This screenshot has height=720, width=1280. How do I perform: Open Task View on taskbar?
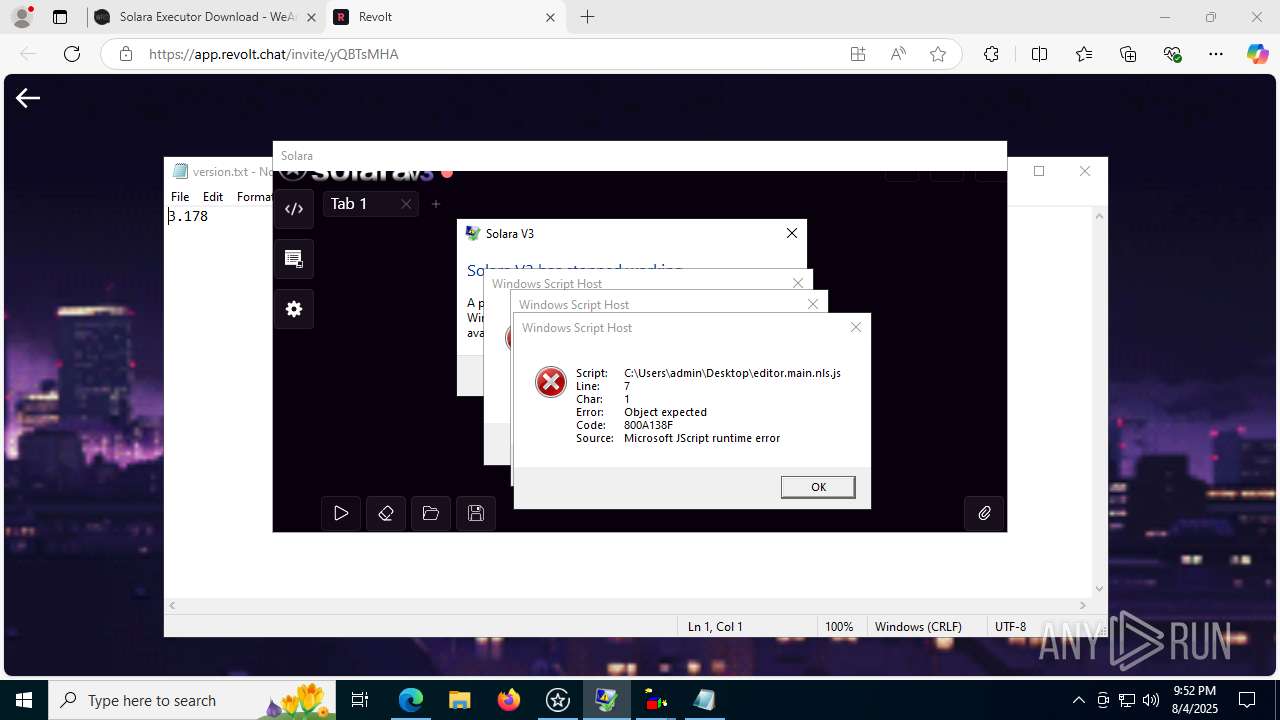point(361,700)
